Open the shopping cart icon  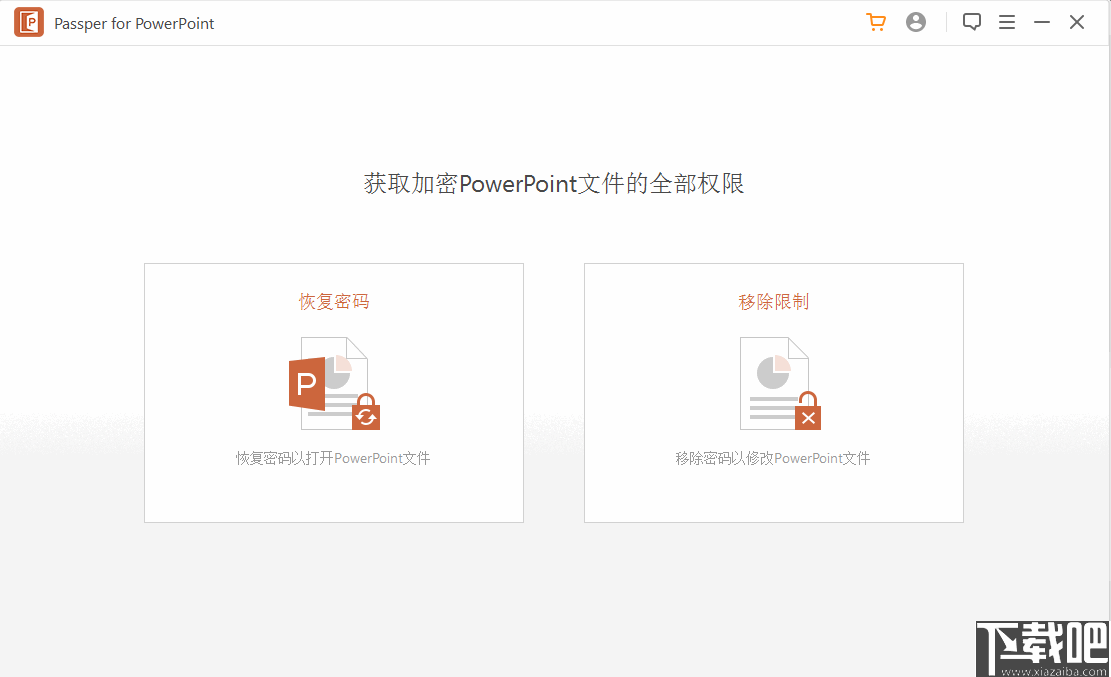pyautogui.click(x=876, y=21)
